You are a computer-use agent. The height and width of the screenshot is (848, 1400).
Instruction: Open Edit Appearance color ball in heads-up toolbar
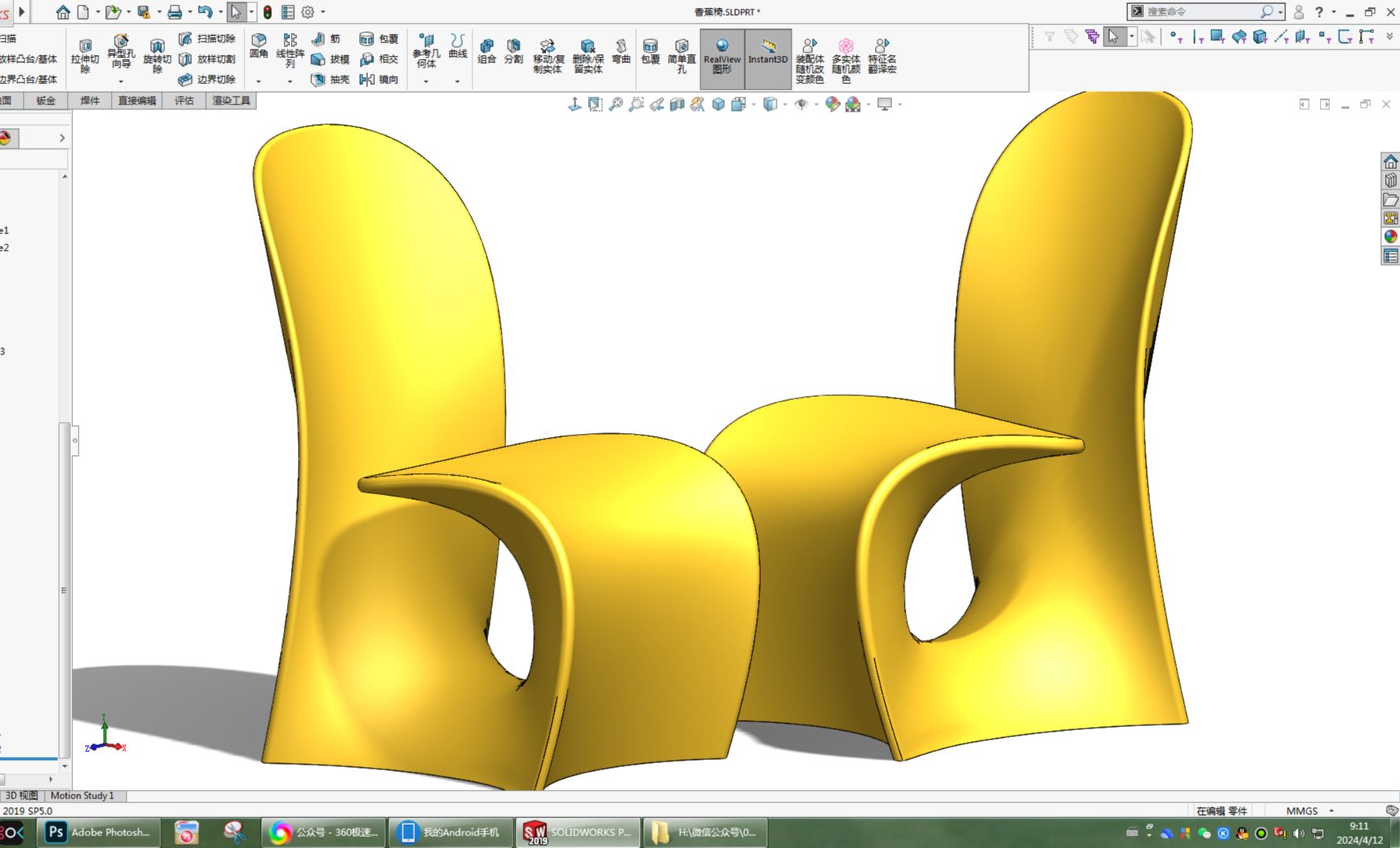click(x=832, y=104)
